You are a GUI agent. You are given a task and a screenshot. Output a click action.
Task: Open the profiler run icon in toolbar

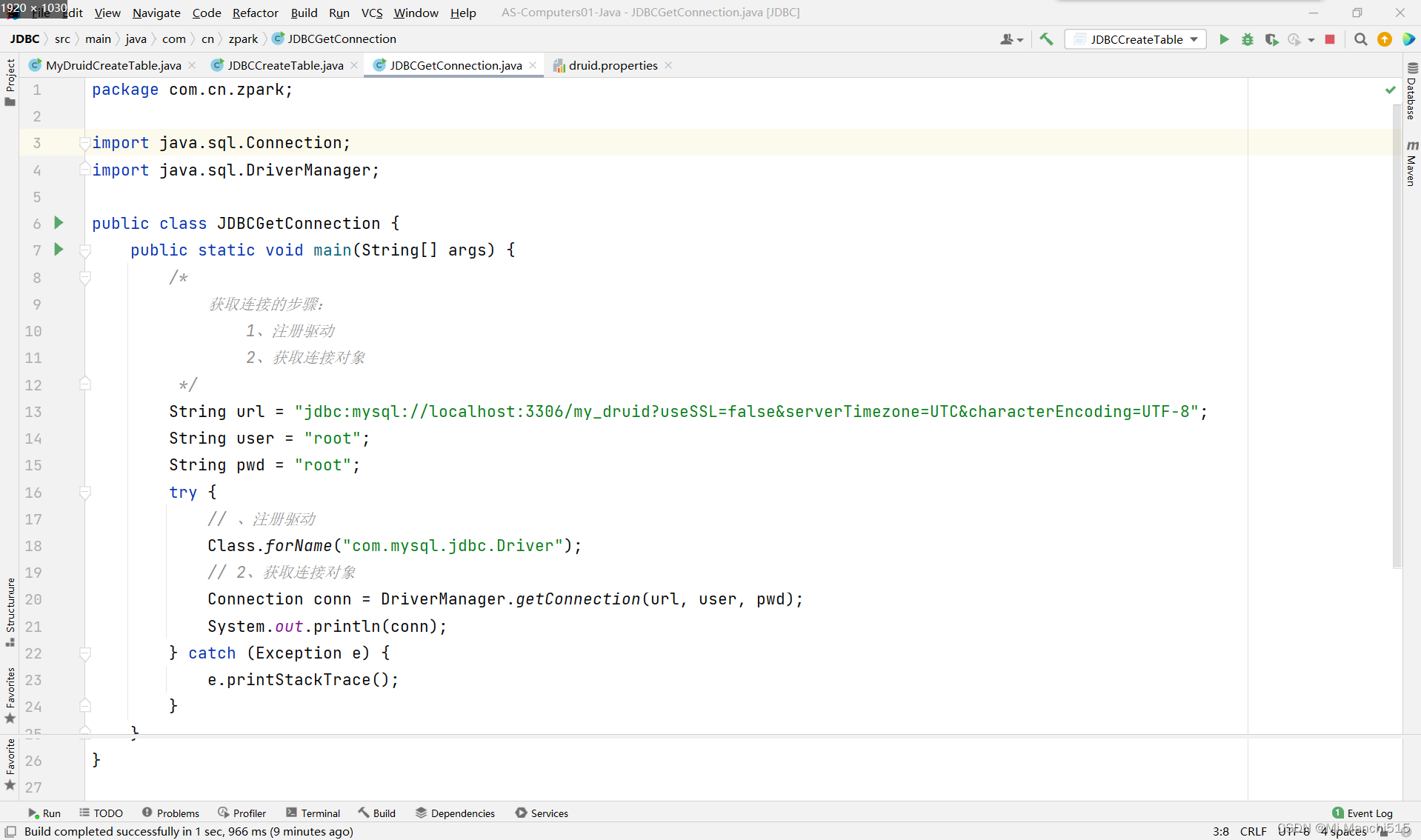(1294, 39)
